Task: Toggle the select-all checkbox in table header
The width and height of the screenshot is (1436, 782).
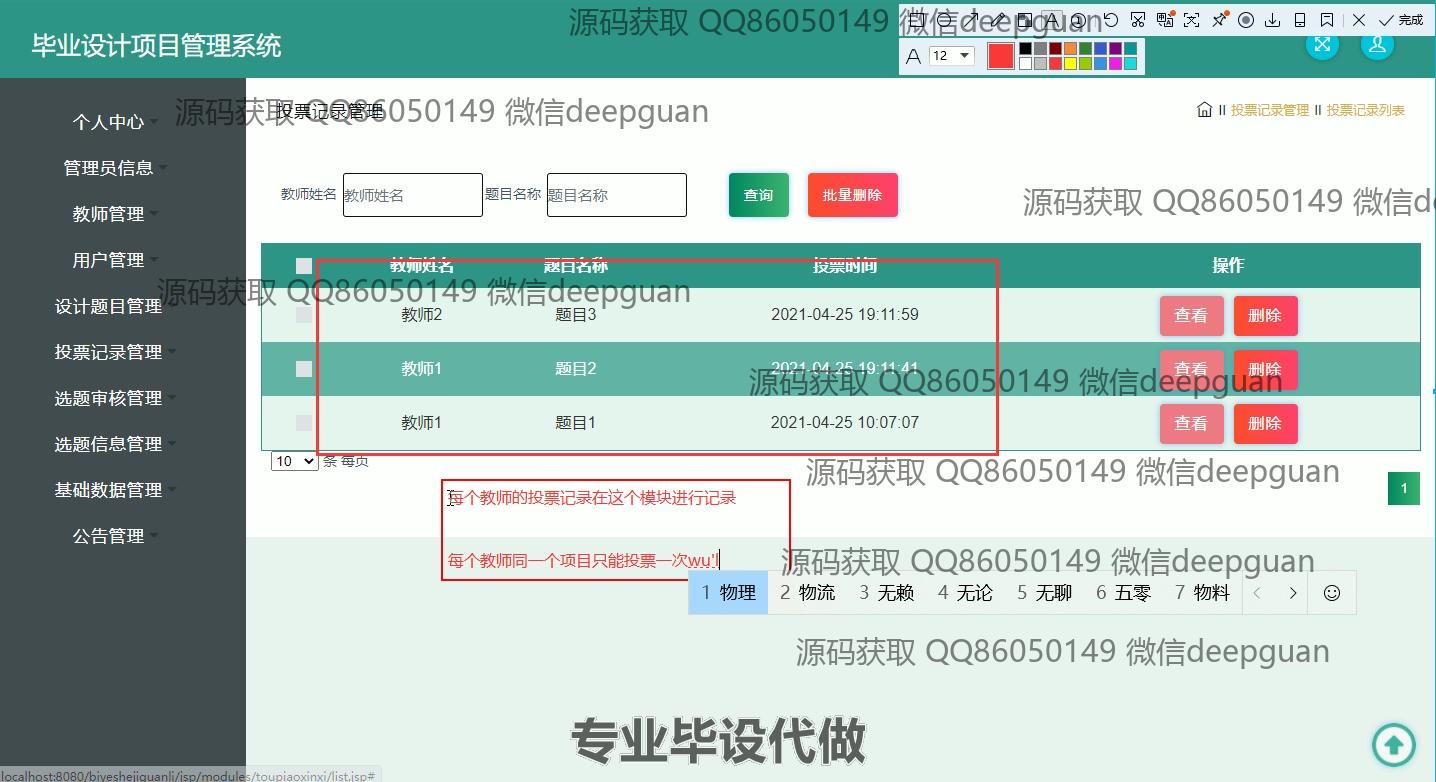Action: coord(304,266)
